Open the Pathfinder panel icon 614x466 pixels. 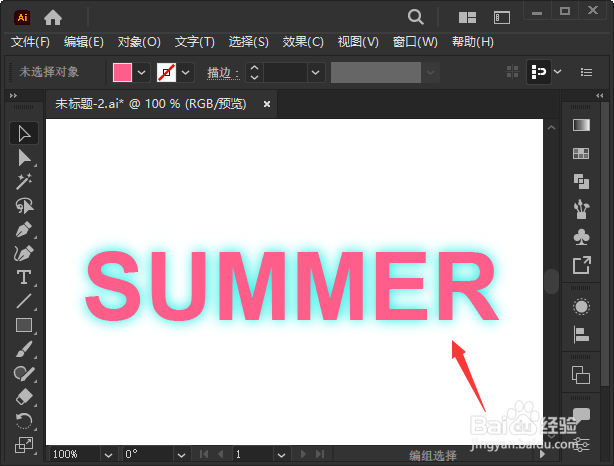click(x=581, y=182)
